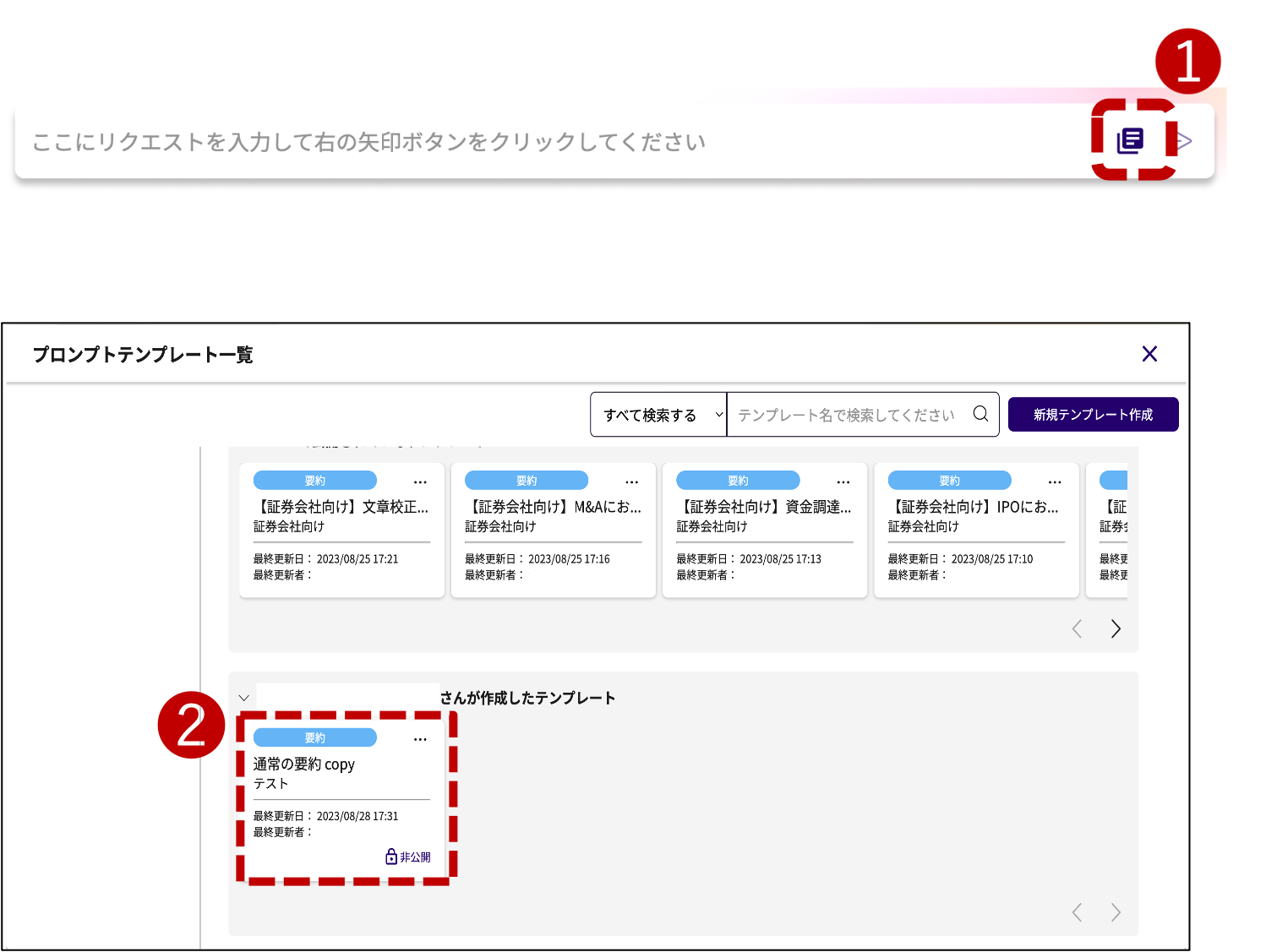Open more options for 通常の要約 copy
Screen dimensions: 1266x952
pos(420,739)
